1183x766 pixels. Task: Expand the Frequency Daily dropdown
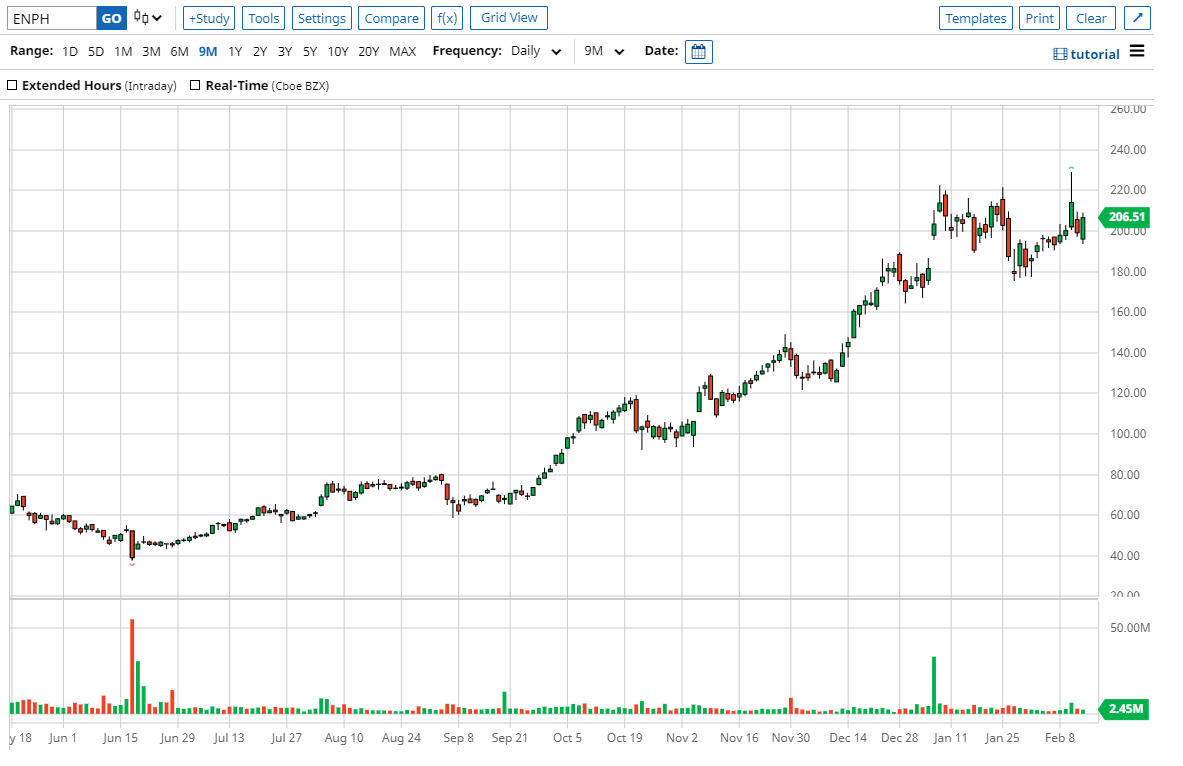point(537,51)
